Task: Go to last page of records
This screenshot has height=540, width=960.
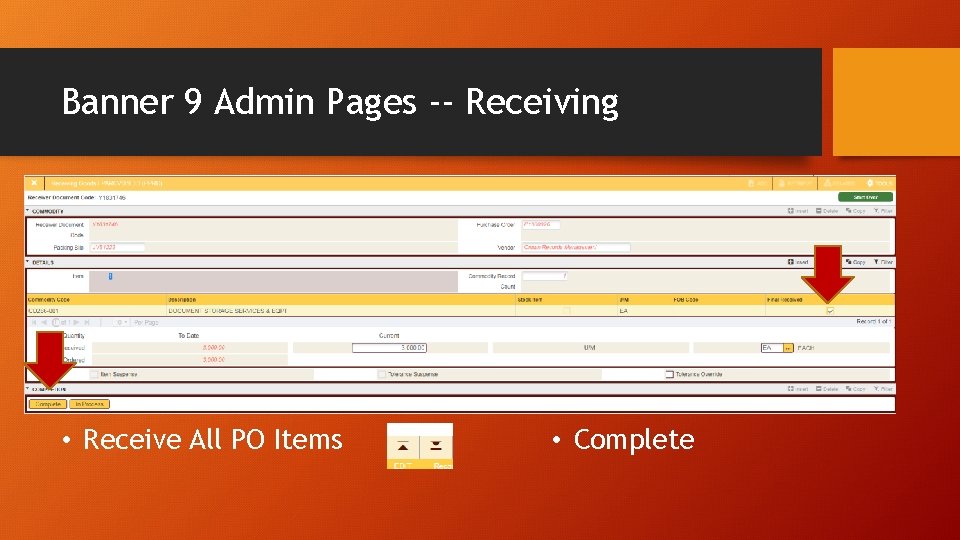Action: click(x=87, y=322)
